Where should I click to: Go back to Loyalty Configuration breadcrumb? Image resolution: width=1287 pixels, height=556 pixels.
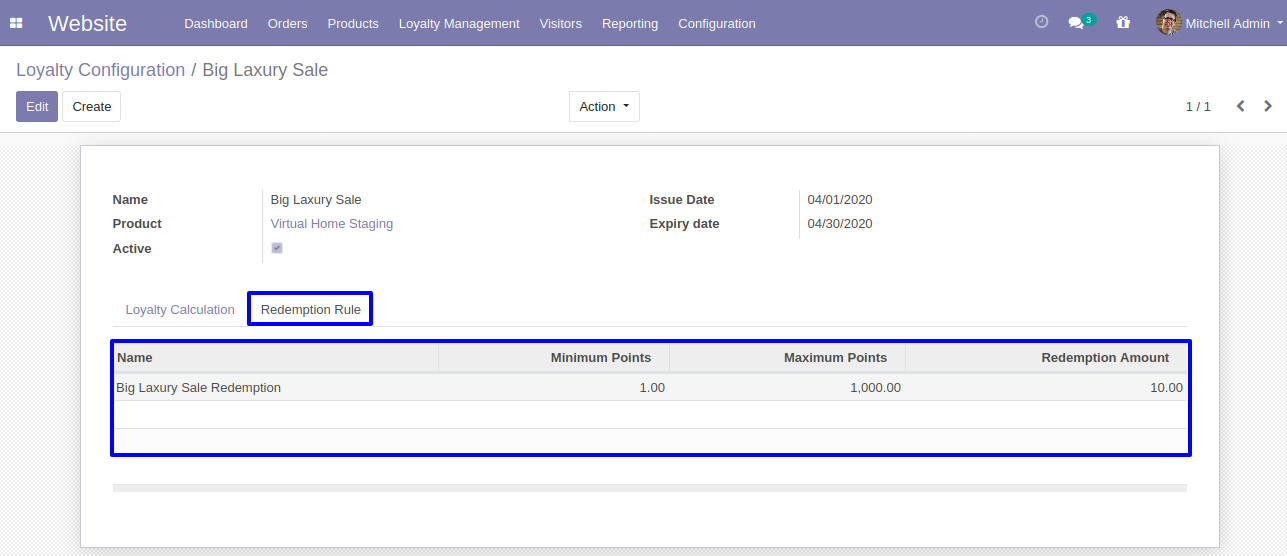coord(100,70)
